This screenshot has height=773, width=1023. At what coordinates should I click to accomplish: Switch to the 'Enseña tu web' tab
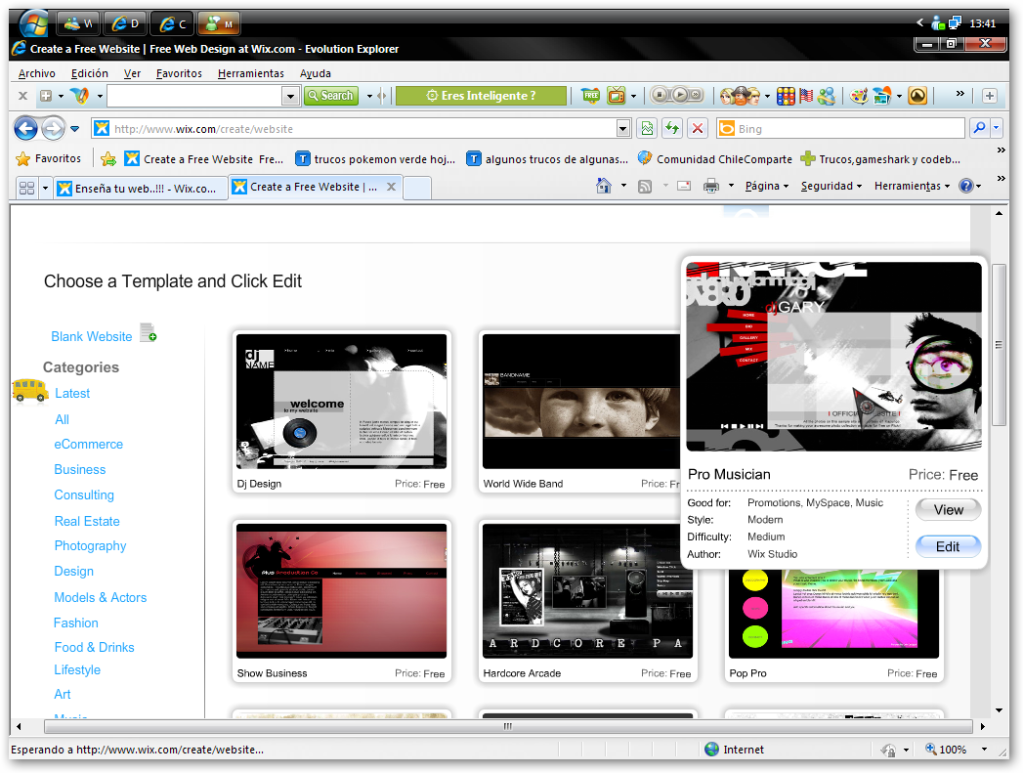[140, 188]
